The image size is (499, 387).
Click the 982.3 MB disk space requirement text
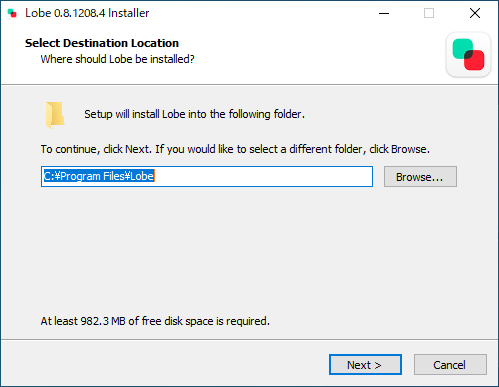(x=155, y=321)
